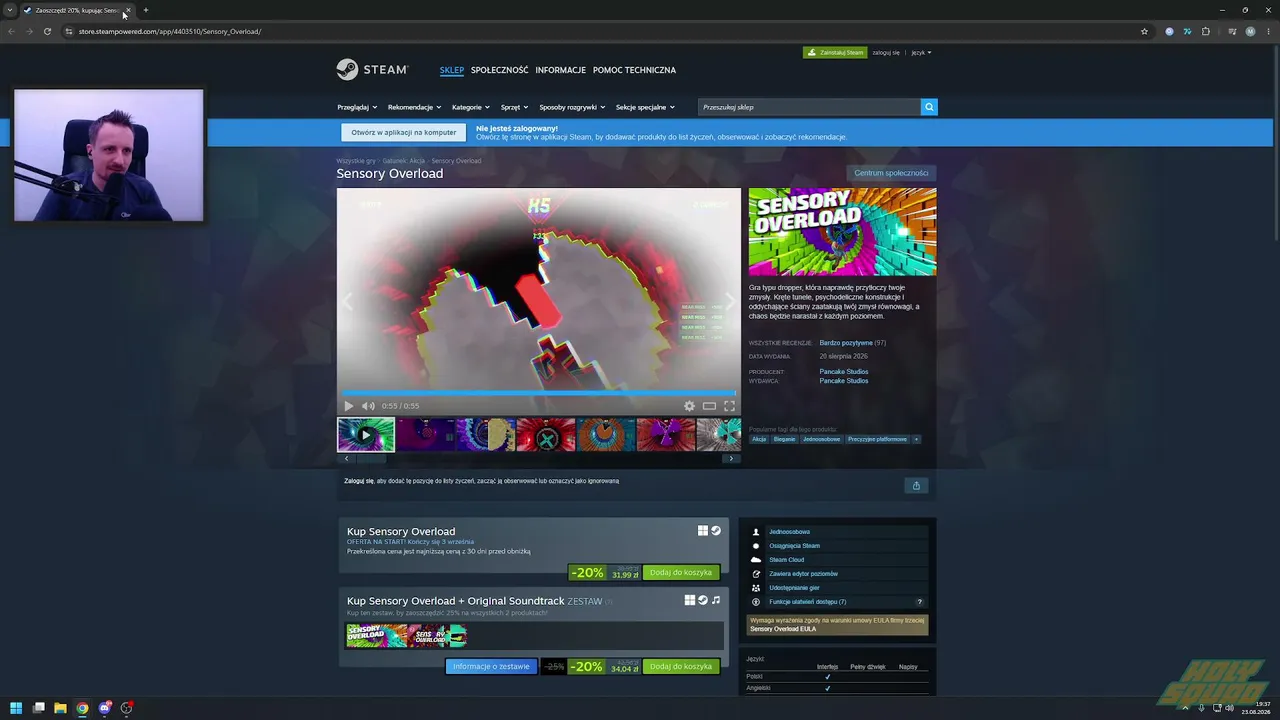Open the język language dropdown

click(921, 52)
